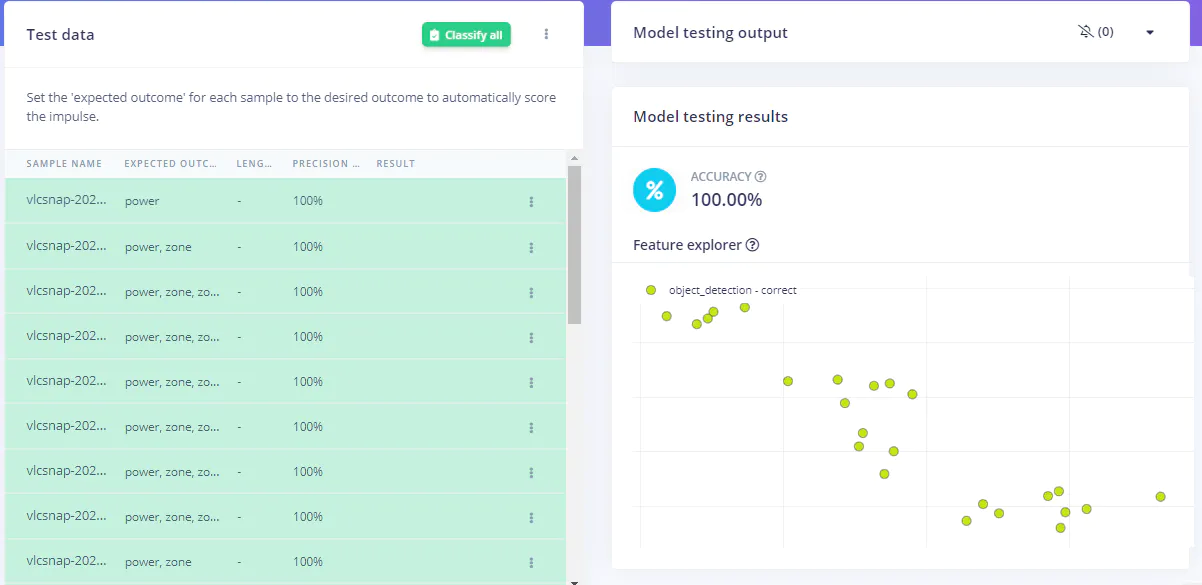Click the LENGTH column header

pos(254,164)
